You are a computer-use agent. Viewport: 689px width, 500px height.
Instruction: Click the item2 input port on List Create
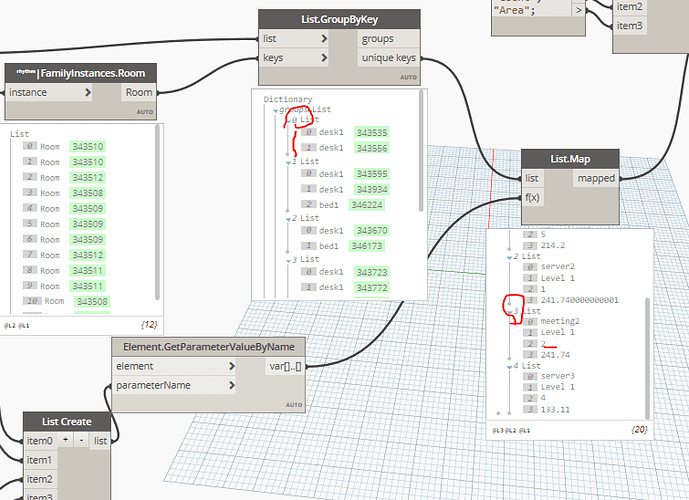click(40, 479)
